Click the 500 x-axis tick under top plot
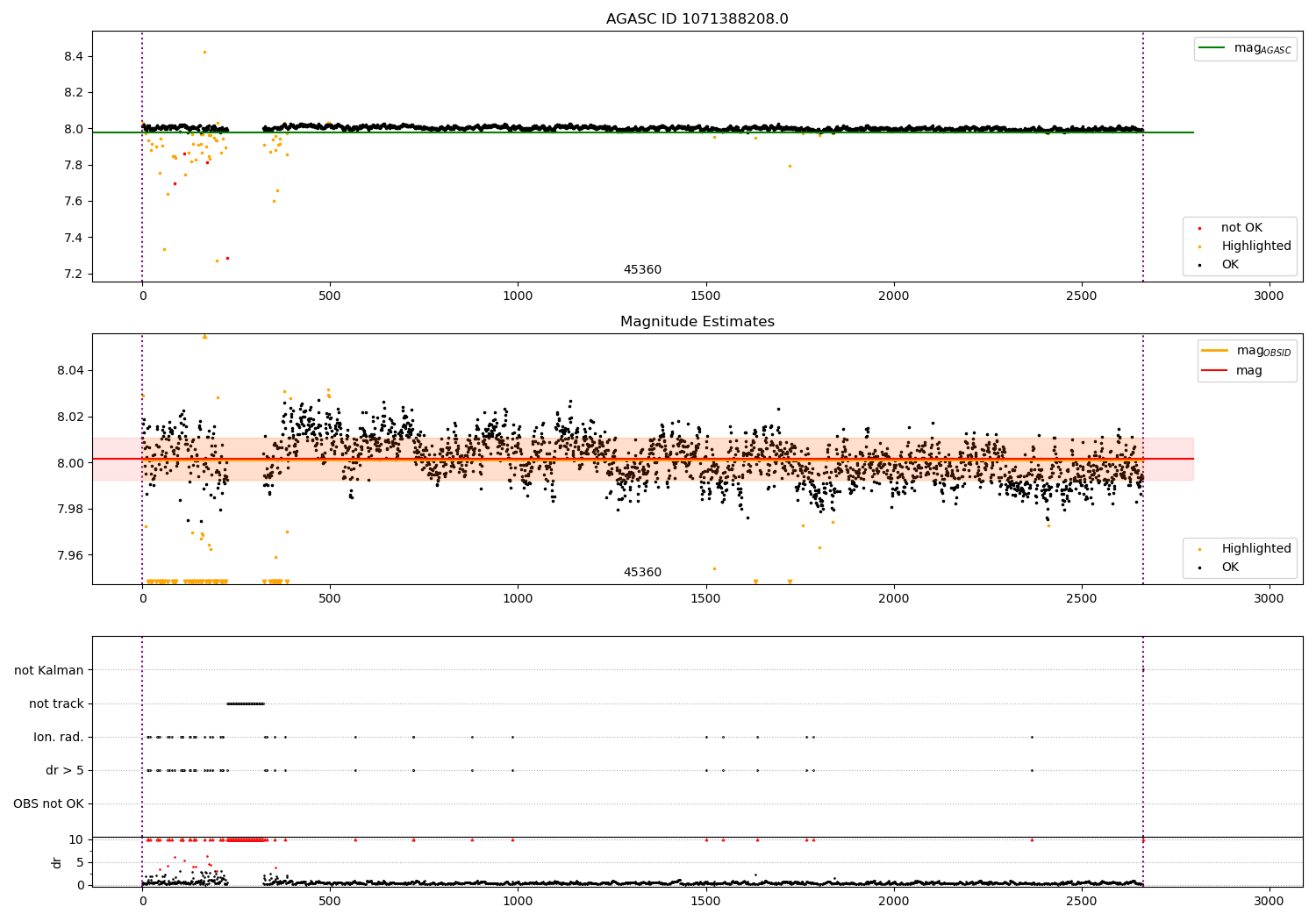Screen dimensions: 1316x921 point(330,296)
